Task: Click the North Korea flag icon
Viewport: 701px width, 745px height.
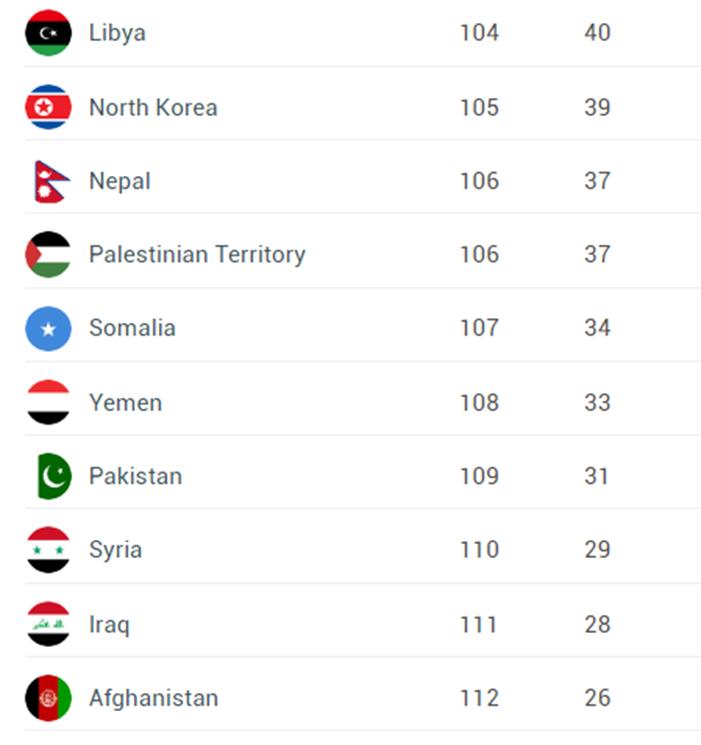Action: click(48, 107)
